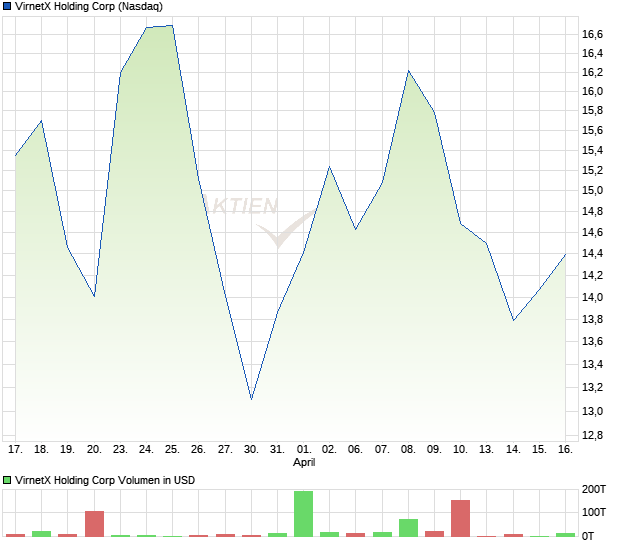Click the x-axis date label 02.
The image size is (620, 546).
[x=329, y=449]
